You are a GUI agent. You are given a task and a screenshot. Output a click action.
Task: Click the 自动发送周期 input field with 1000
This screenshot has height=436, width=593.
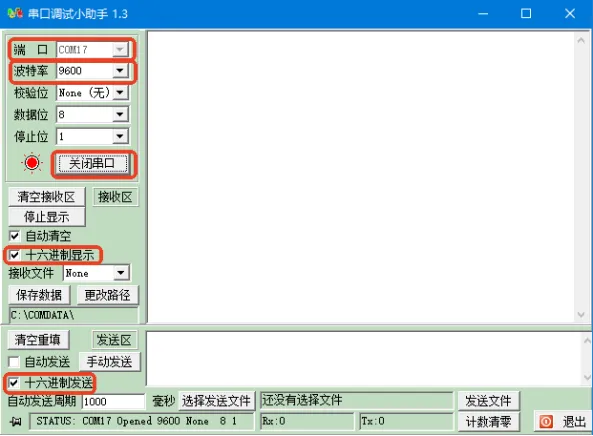(x=113, y=401)
